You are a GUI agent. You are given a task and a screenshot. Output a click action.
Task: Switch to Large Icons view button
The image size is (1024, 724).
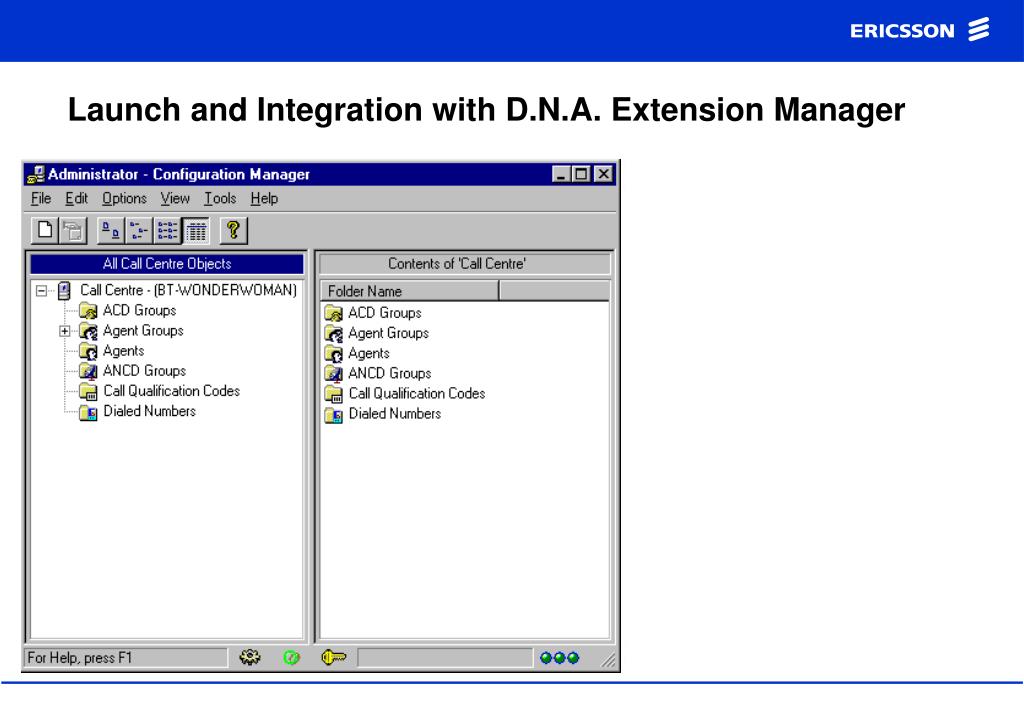point(110,230)
